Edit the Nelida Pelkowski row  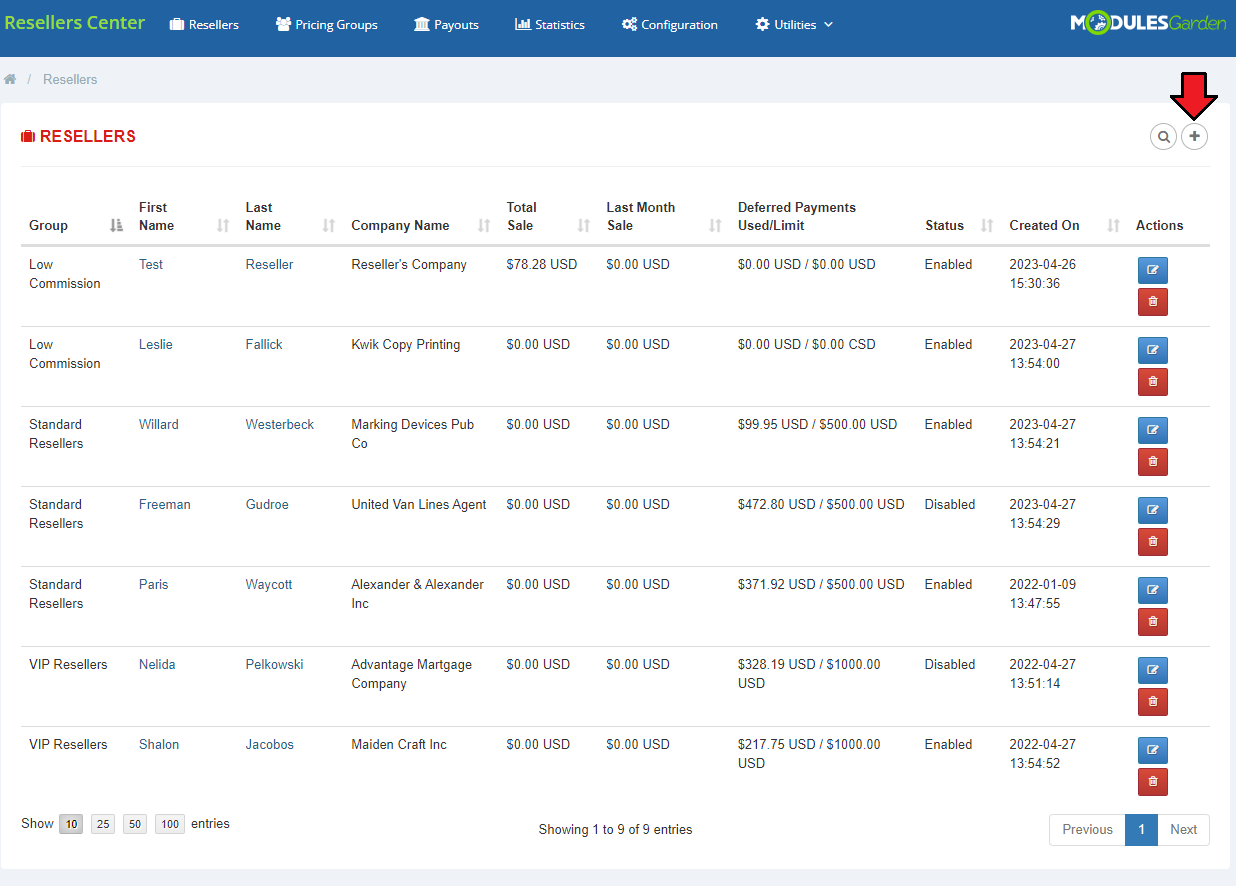point(1153,671)
